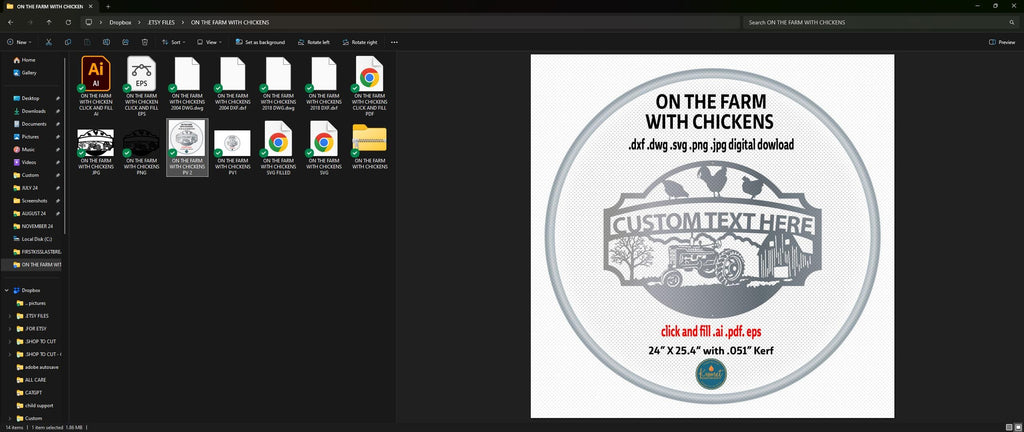The height and width of the screenshot is (432, 1024).
Task: Click Rotate right button
Action: 359,42
